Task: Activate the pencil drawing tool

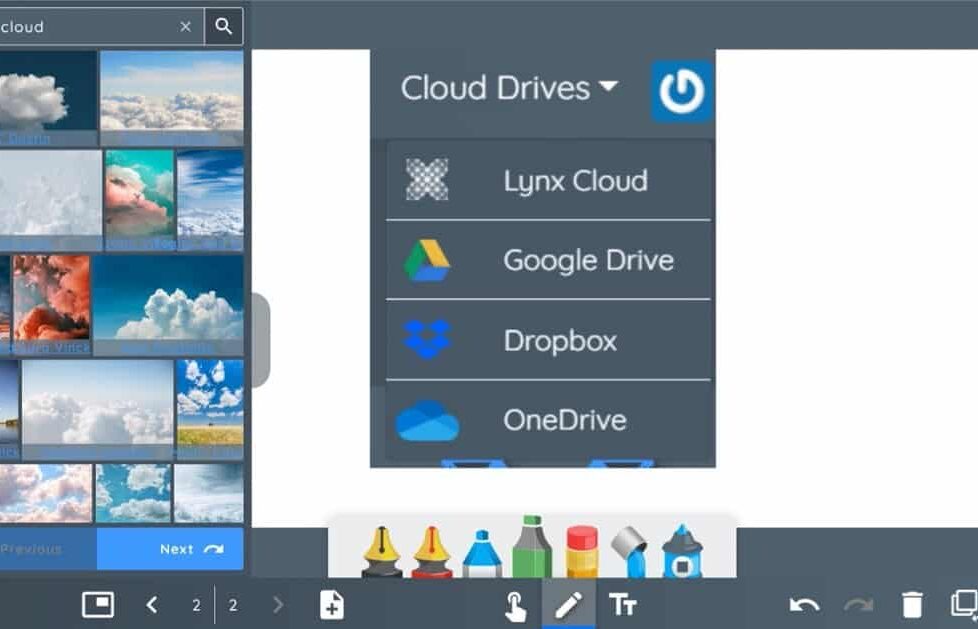Action: (x=568, y=605)
